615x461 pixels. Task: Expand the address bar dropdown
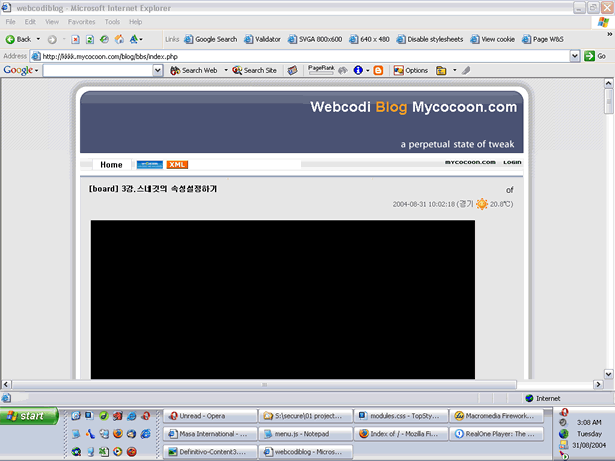coord(575,56)
